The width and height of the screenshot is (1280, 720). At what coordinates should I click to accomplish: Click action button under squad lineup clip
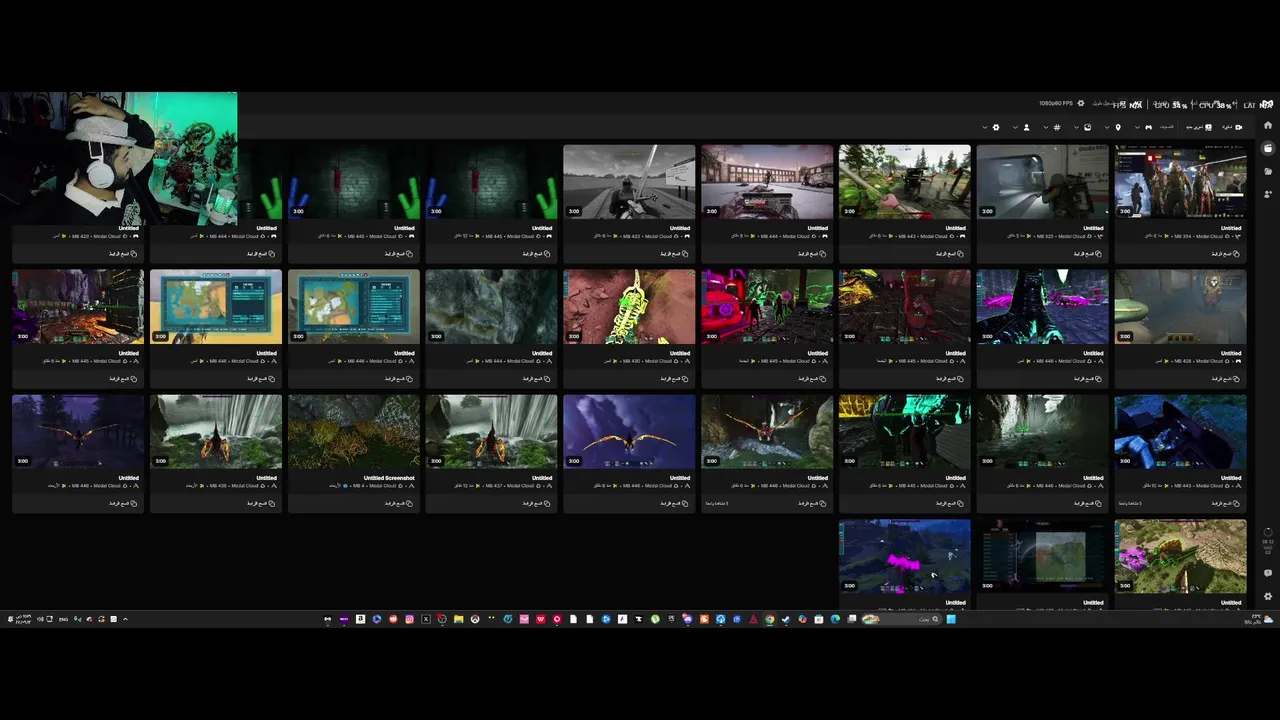click(1226, 253)
